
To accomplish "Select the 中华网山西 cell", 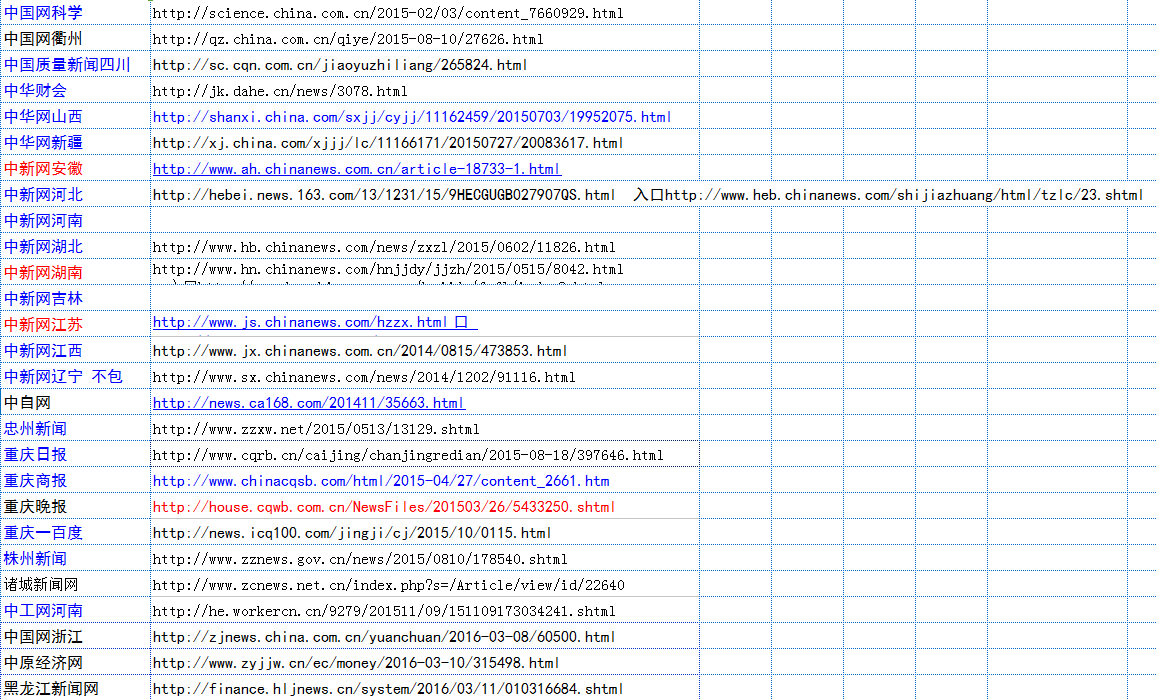I will pos(75,116).
